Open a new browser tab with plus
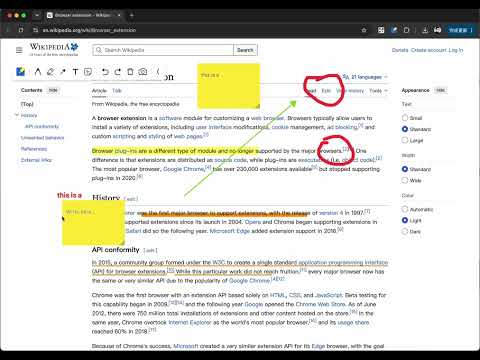This screenshot has width=480, height=360. click(x=132, y=15)
